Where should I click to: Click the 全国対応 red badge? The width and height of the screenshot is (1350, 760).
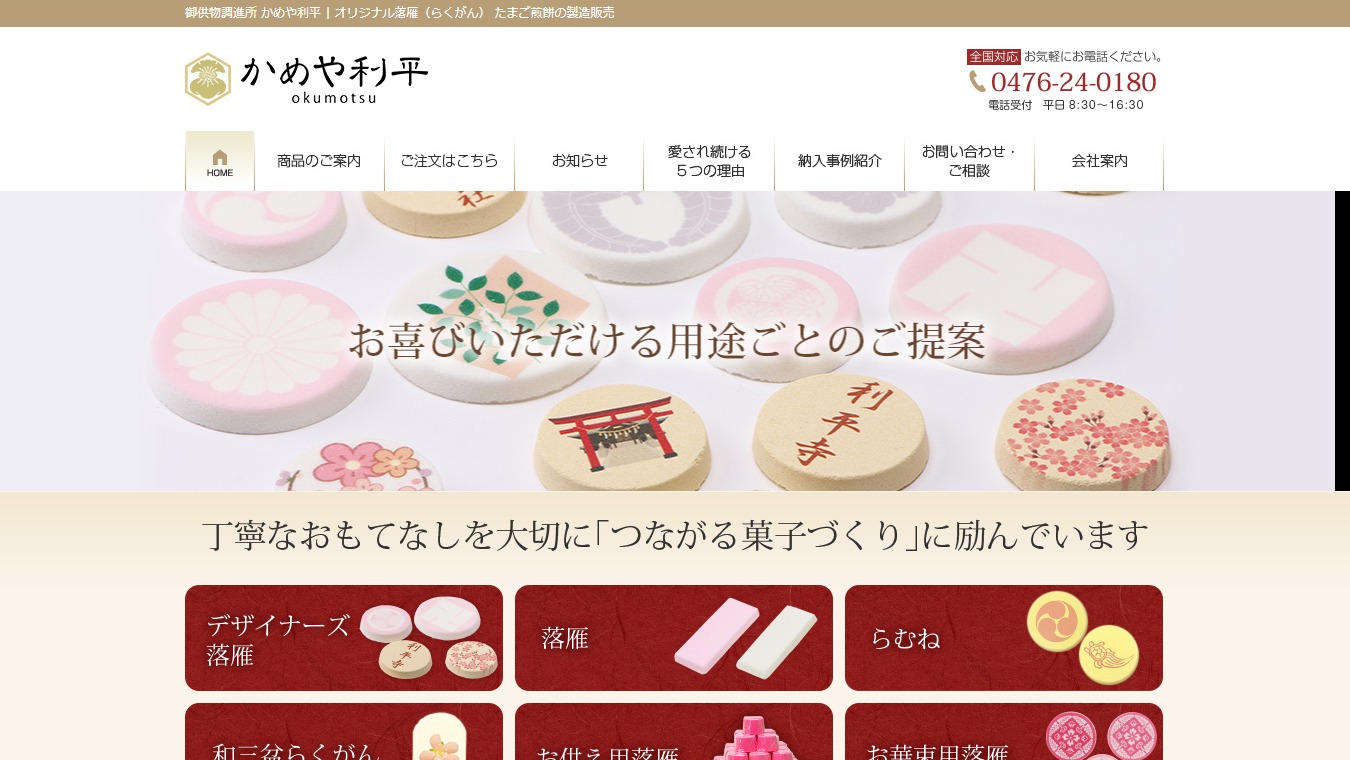click(993, 57)
